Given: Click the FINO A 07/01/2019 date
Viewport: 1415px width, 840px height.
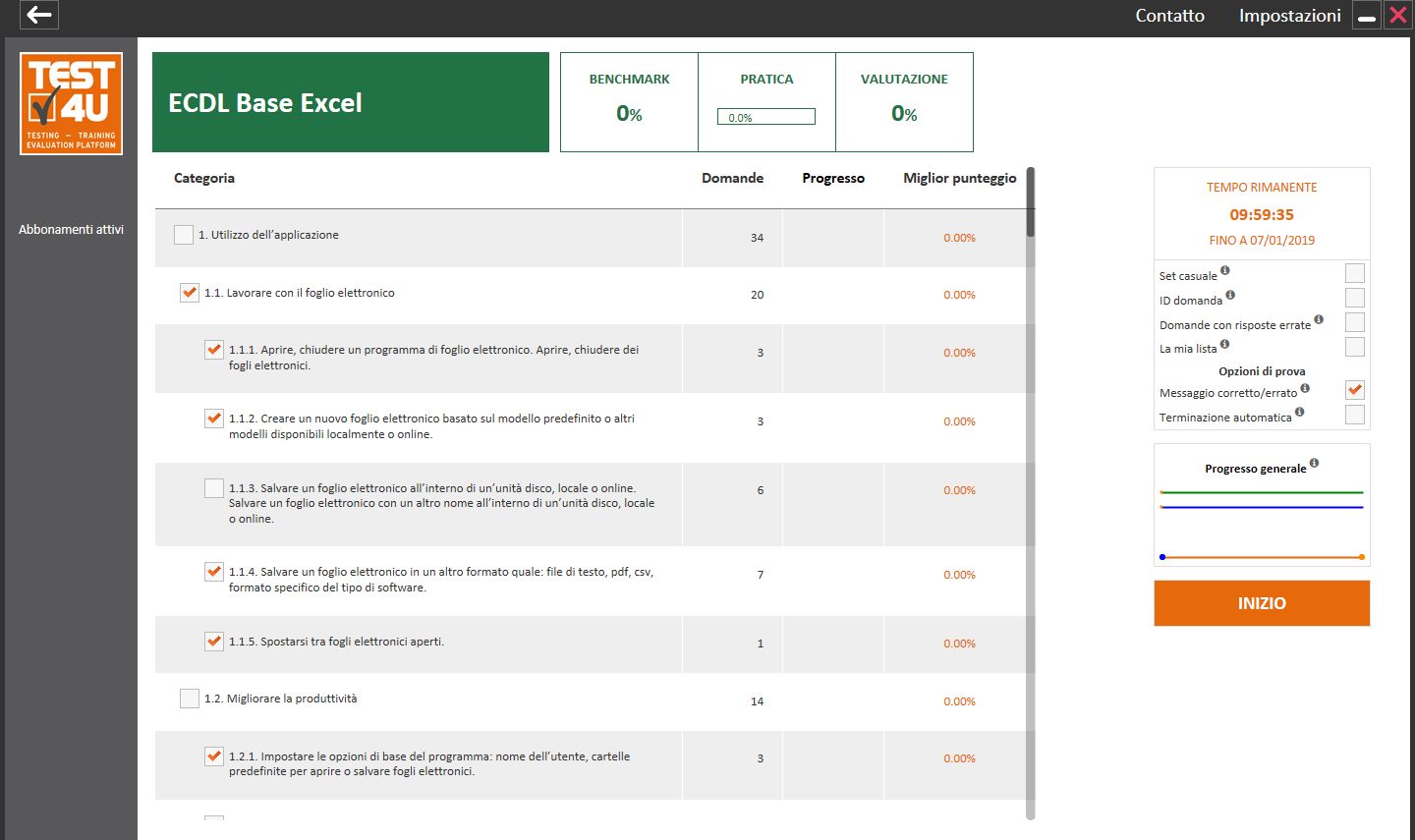Looking at the screenshot, I should [x=1262, y=240].
